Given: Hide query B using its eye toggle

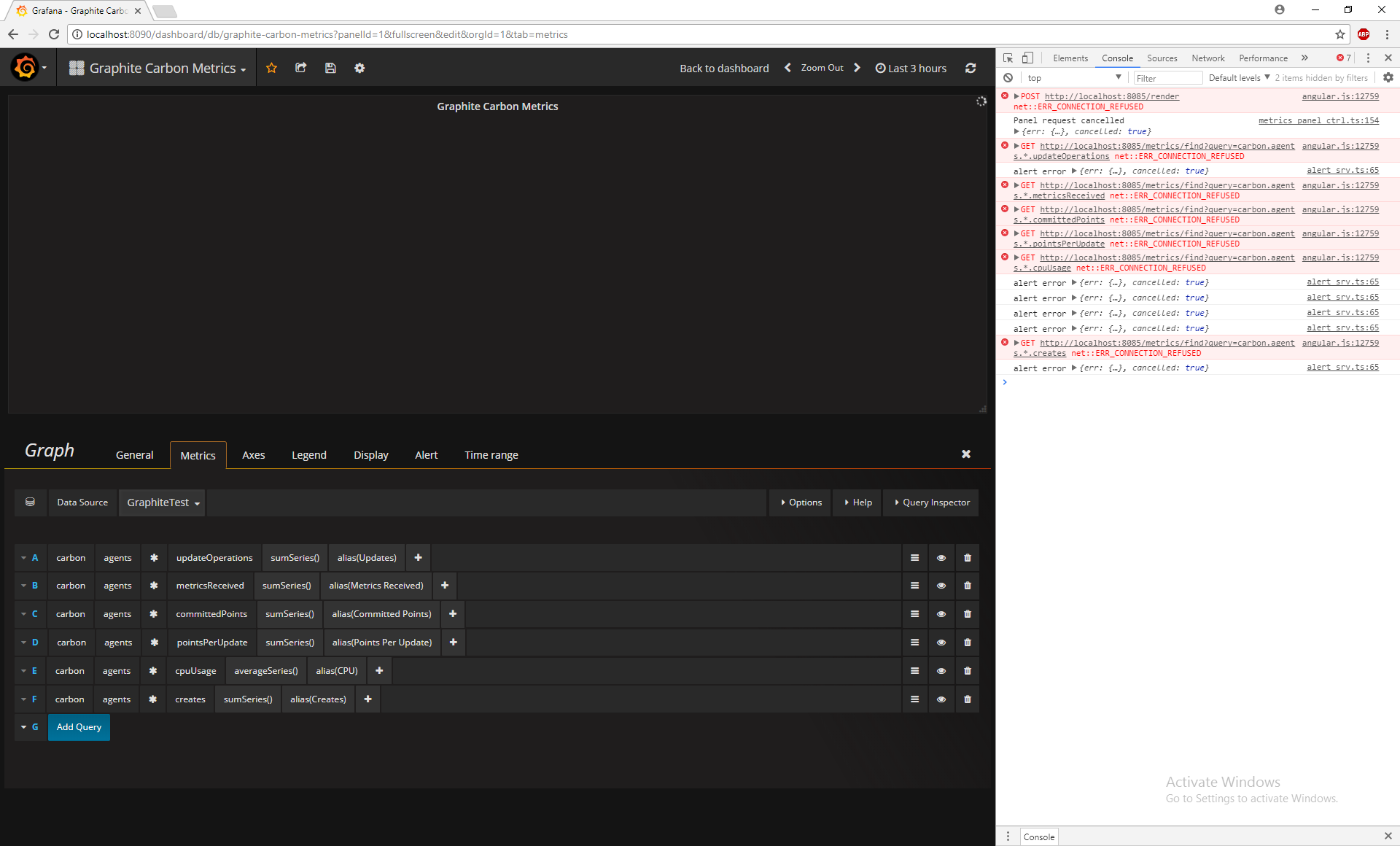Looking at the screenshot, I should click(x=941, y=586).
